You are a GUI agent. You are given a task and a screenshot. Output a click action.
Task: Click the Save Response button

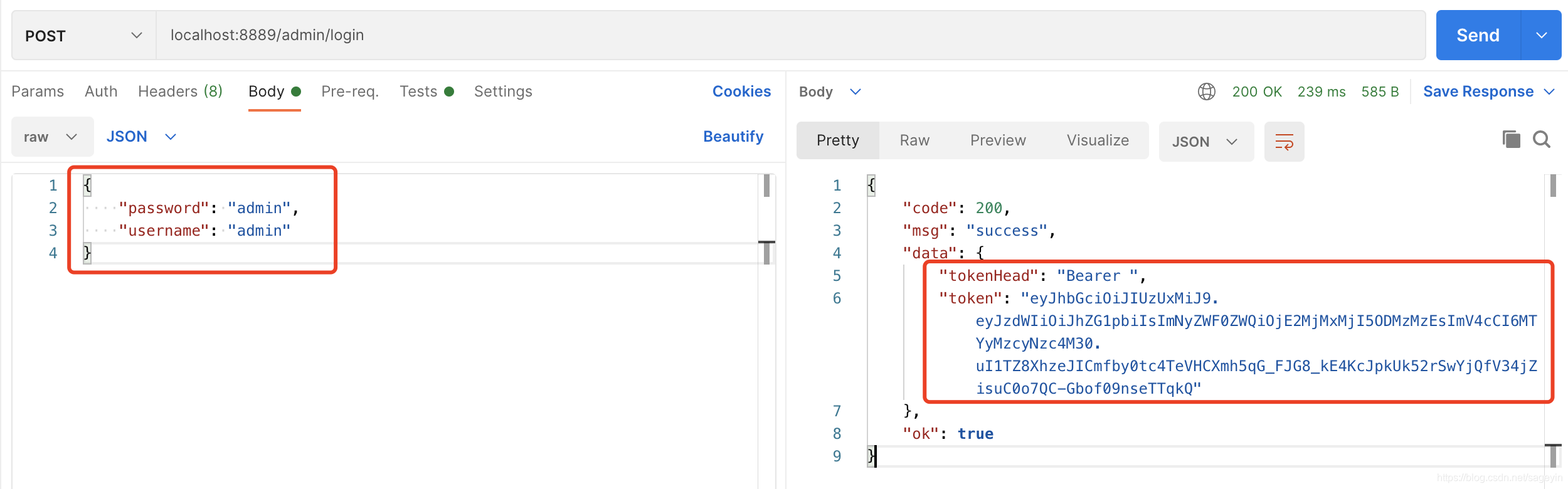coord(1478,92)
